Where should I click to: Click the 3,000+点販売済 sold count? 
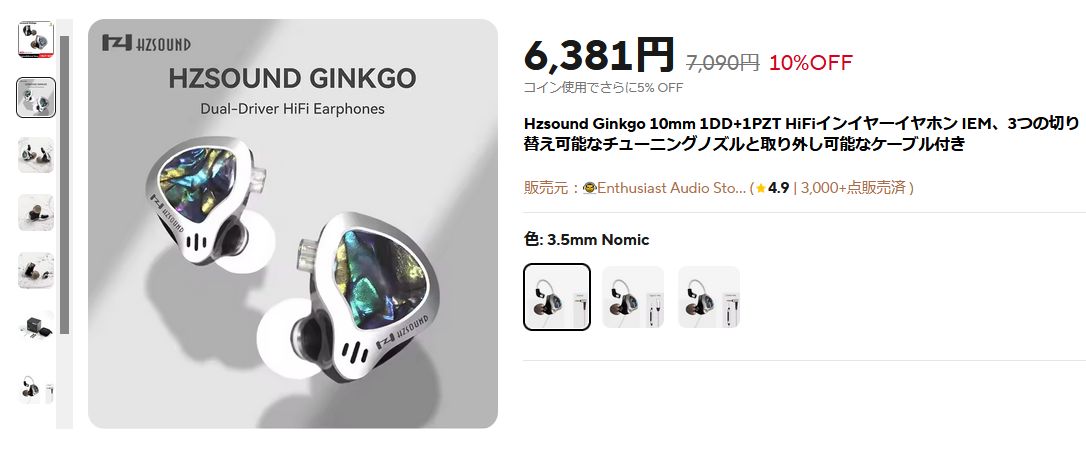853,188
